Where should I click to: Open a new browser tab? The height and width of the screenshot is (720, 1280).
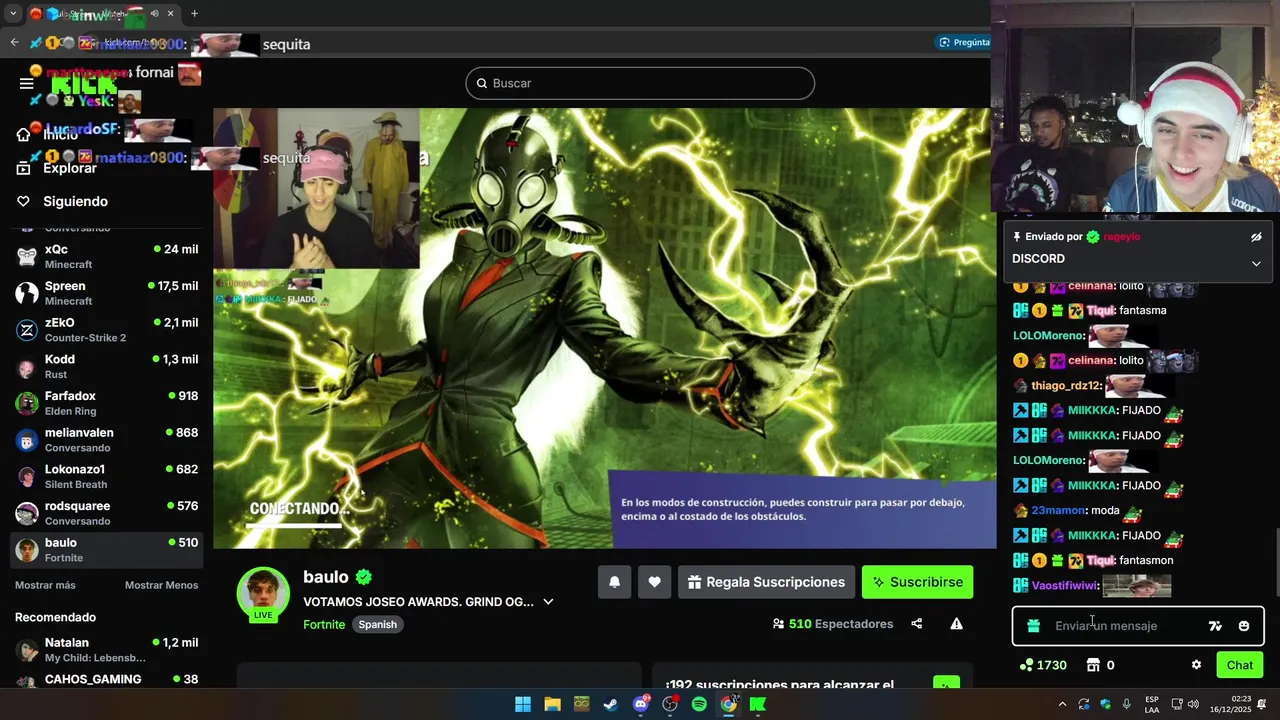(x=194, y=14)
